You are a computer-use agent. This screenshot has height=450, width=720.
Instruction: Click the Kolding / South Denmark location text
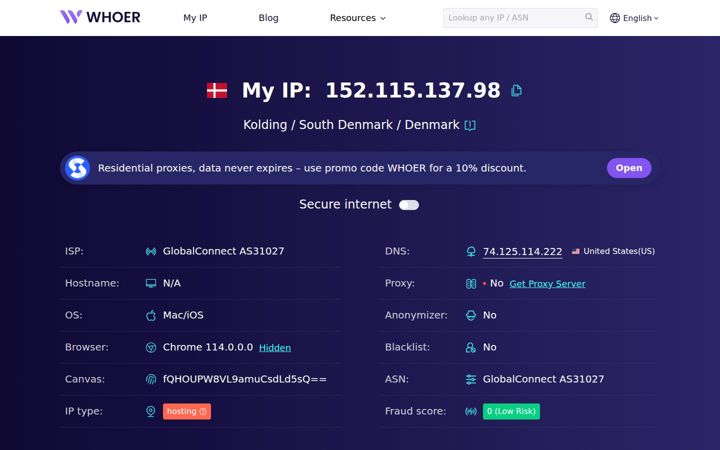[351, 125]
